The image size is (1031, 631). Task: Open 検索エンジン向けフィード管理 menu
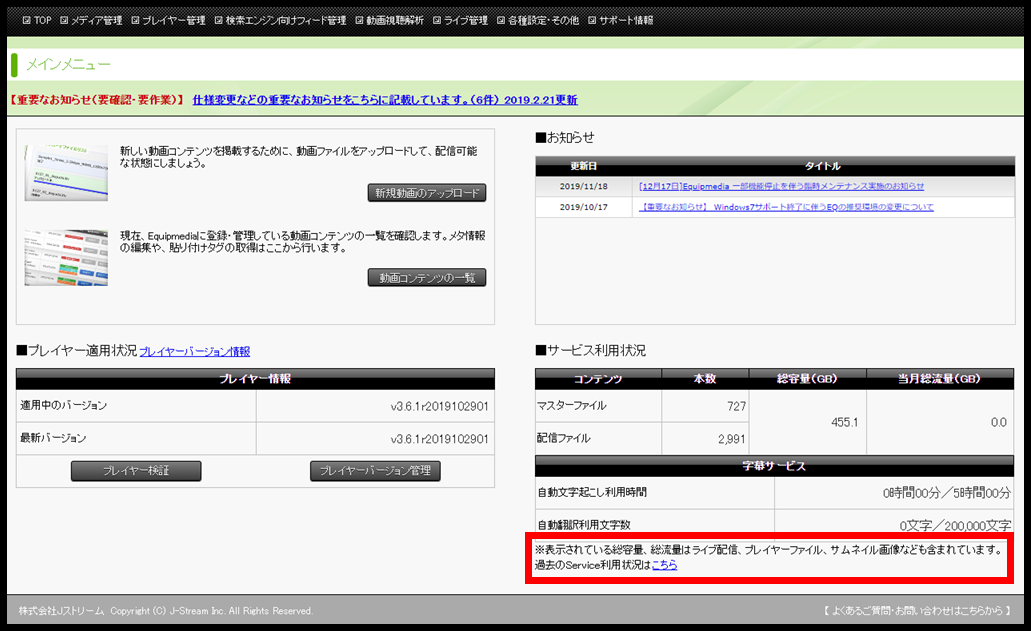tap(285, 20)
